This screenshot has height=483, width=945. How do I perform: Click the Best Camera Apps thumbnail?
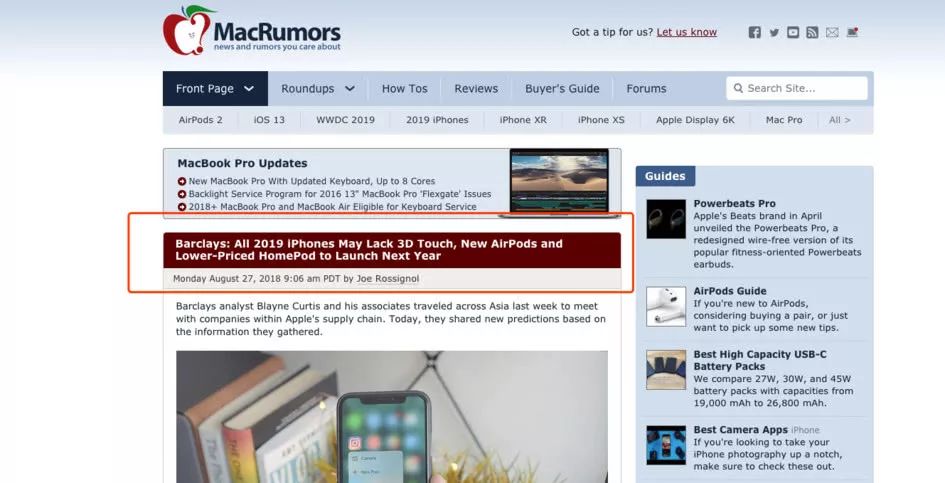(x=666, y=445)
